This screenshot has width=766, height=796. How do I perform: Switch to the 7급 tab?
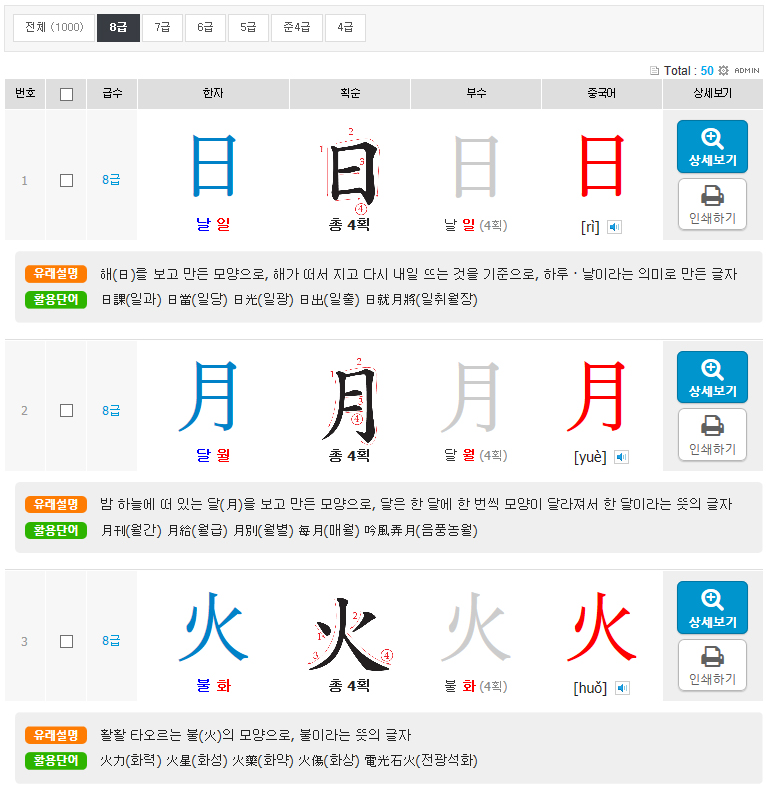click(x=161, y=28)
